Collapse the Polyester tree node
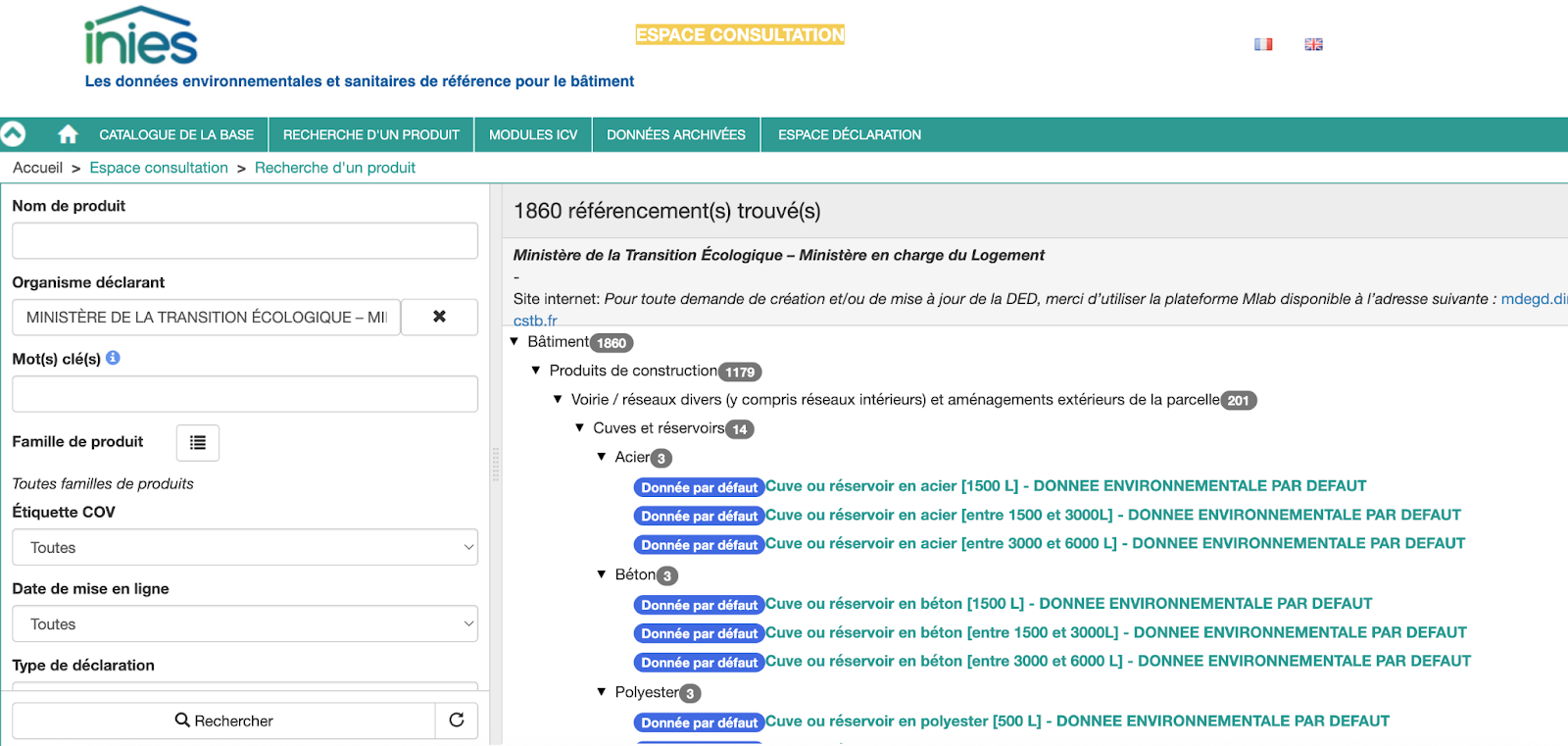Viewport: 1568px width, 746px height. tap(602, 692)
